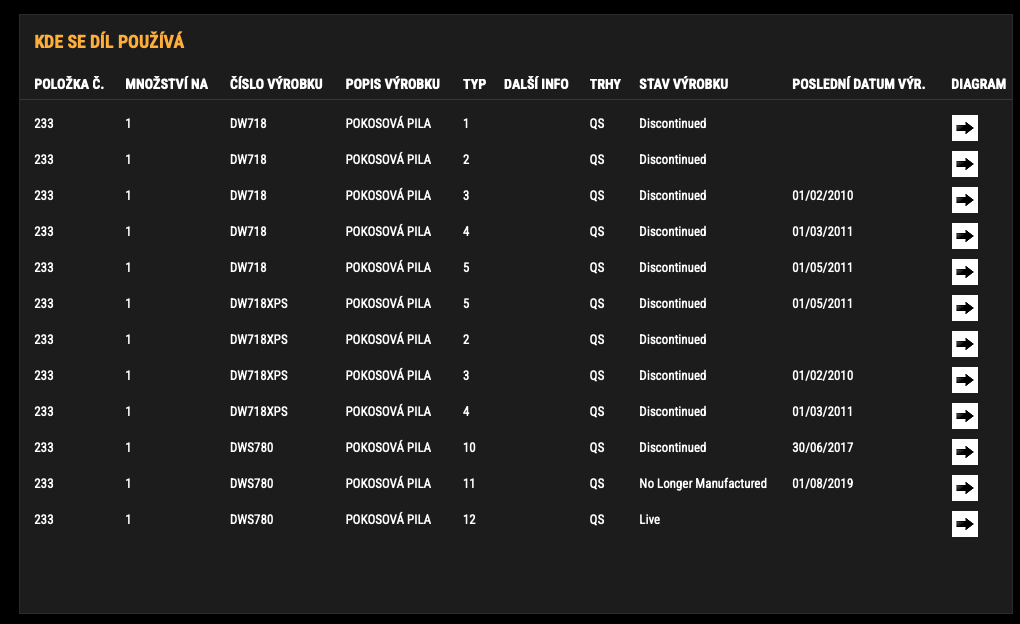Click DW718XPS in the type 4 row

(x=258, y=411)
